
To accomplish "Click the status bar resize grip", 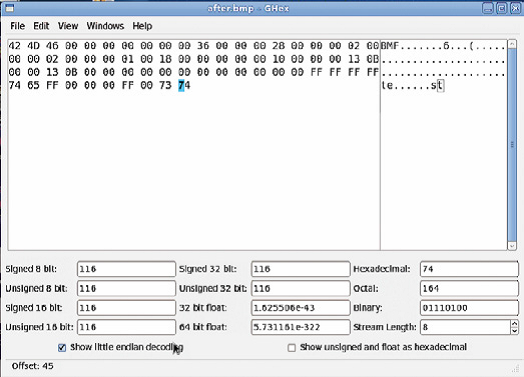I will (515, 369).
